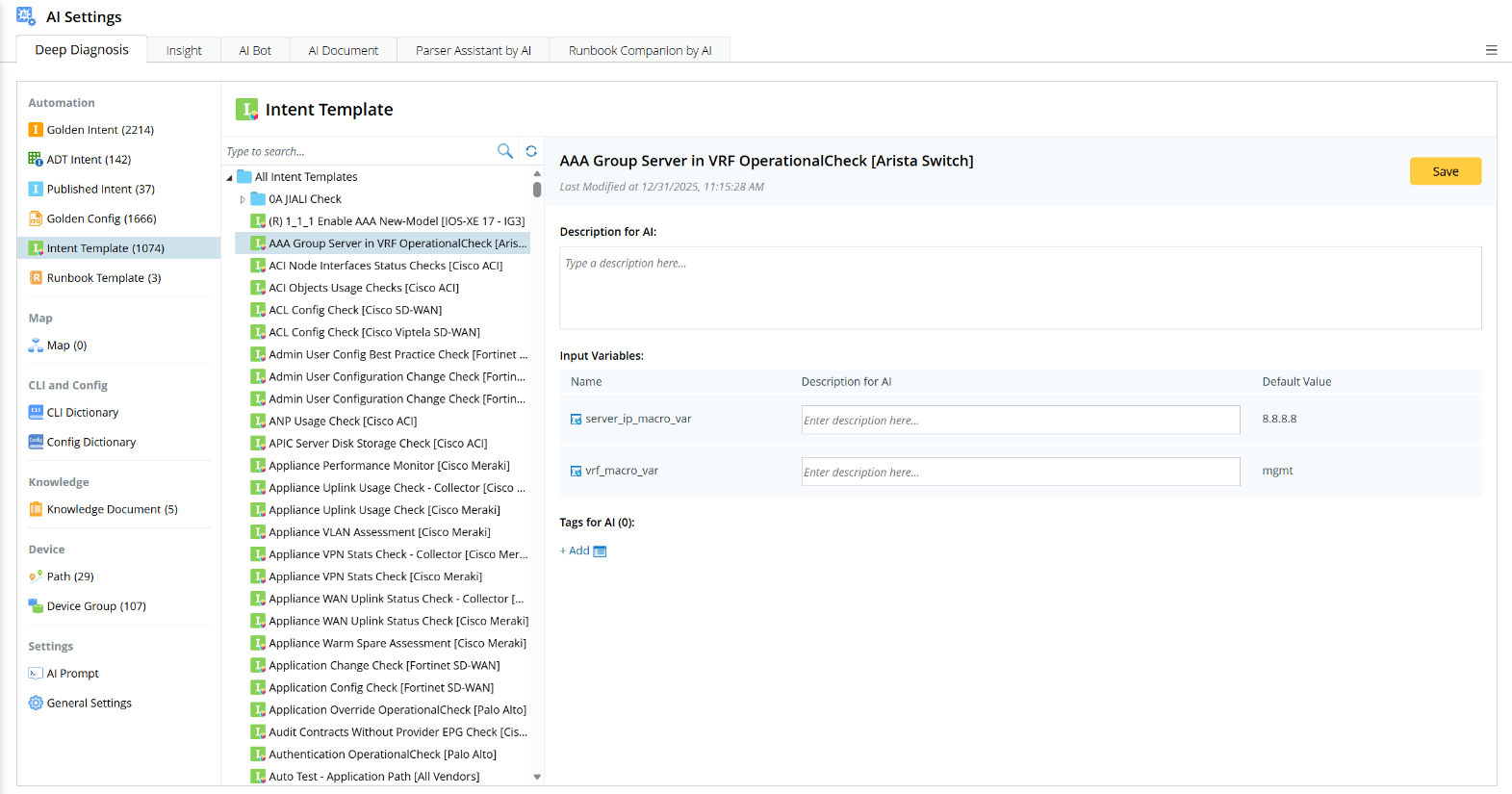Viewport: 1512px width, 794px height.
Task: Click the tag list icon beside Add
Action: pyautogui.click(x=601, y=551)
